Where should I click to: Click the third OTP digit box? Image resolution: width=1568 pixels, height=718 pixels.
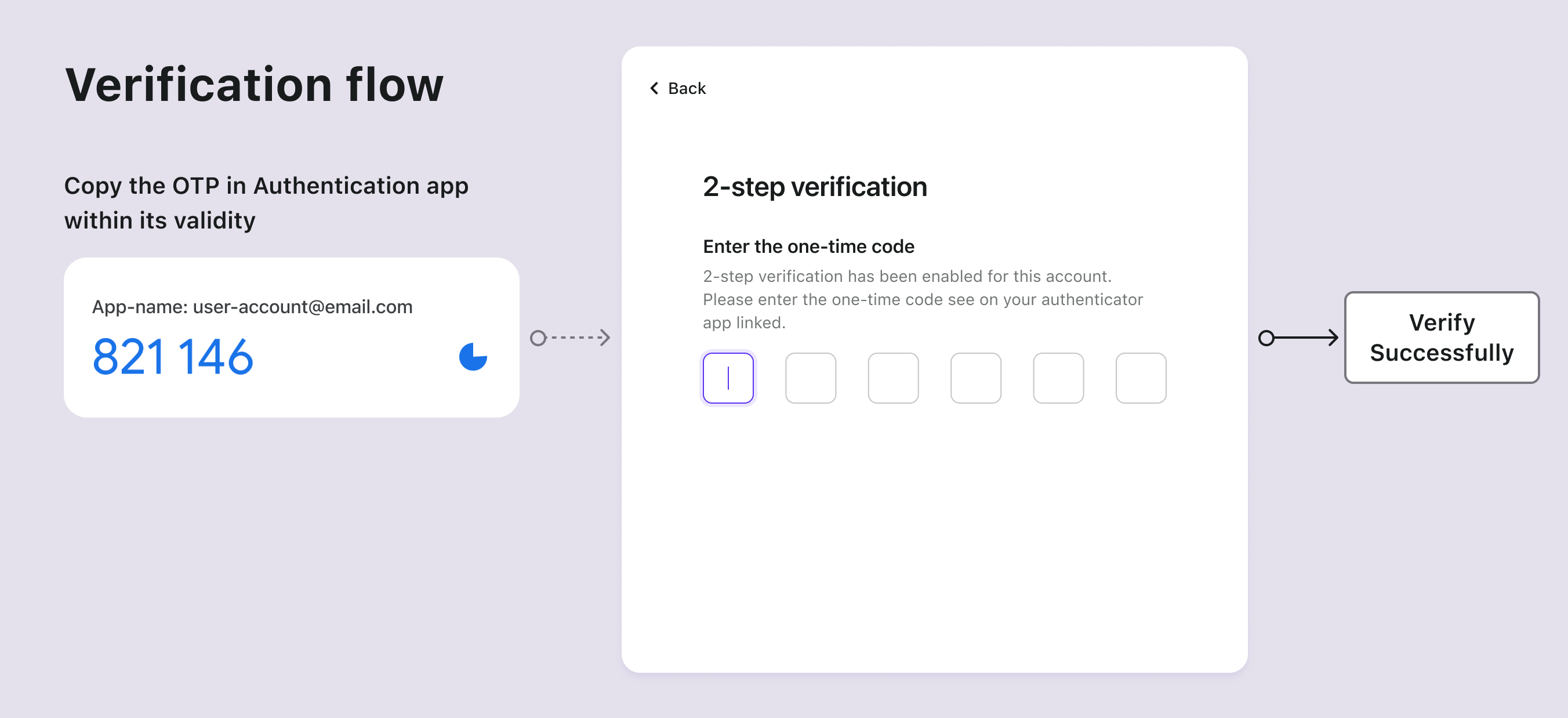(892, 377)
